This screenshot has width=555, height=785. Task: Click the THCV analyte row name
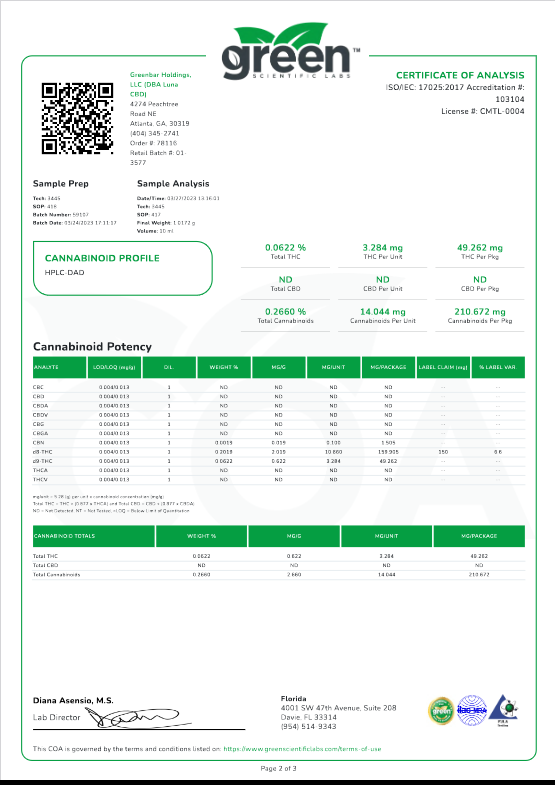pyautogui.click(x=40, y=479)
